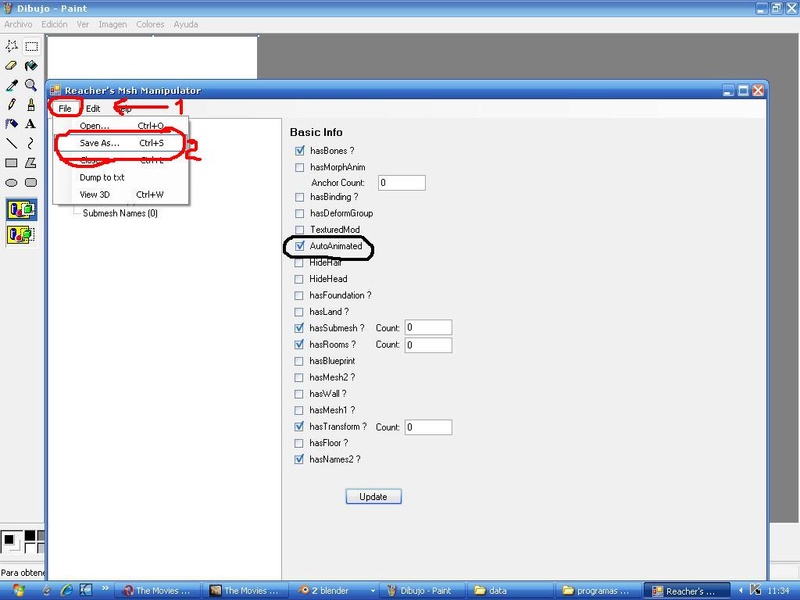Switch to the blender taskbar group
The height and width of the screenshot is (600, 800).
tap(337, 590)
